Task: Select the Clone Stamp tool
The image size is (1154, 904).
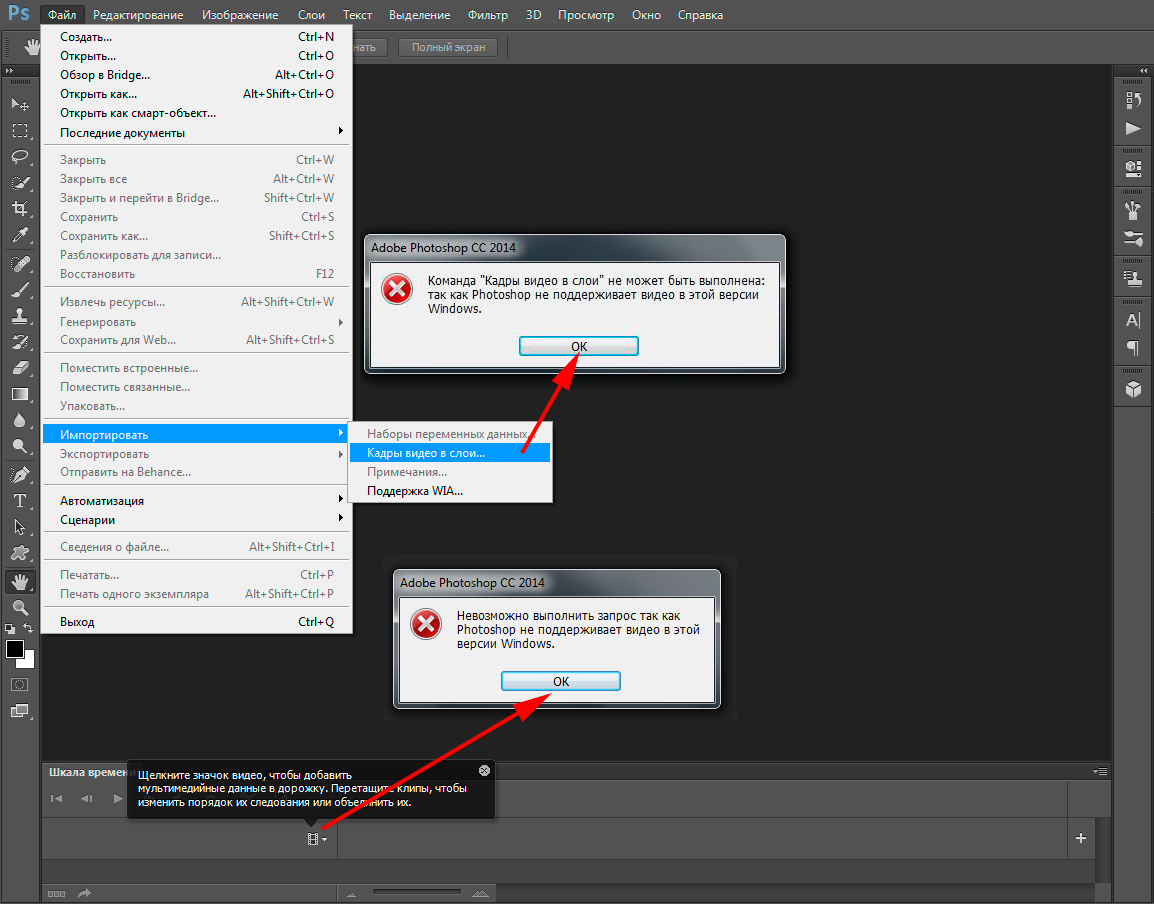Action: point(20,316)
